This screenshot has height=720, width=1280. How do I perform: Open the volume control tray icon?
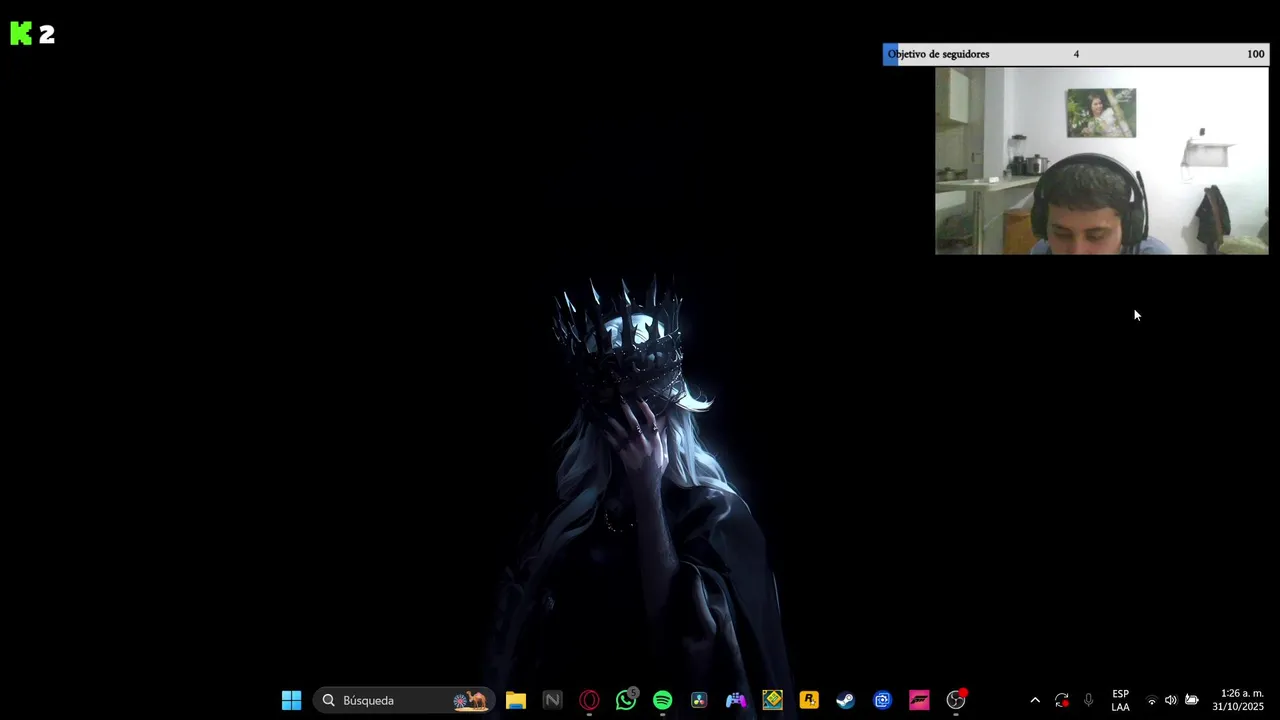(x=1171, y=700)
